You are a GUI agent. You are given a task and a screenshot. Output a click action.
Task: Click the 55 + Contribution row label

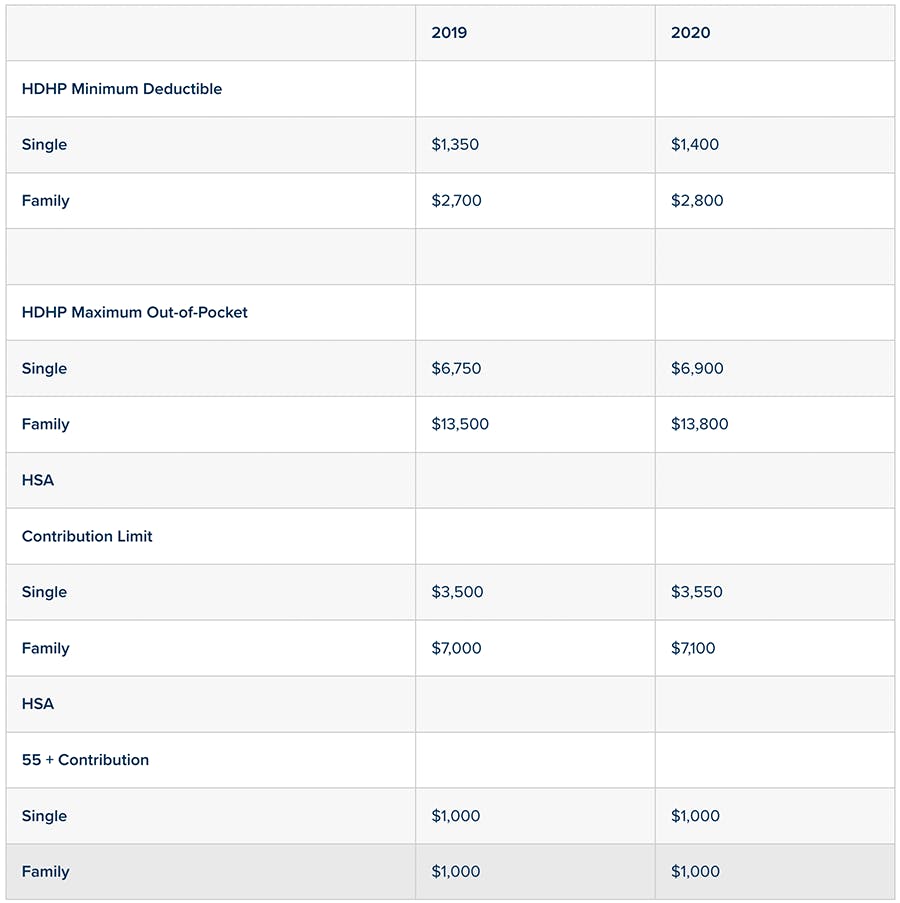[x=85, y=760]
